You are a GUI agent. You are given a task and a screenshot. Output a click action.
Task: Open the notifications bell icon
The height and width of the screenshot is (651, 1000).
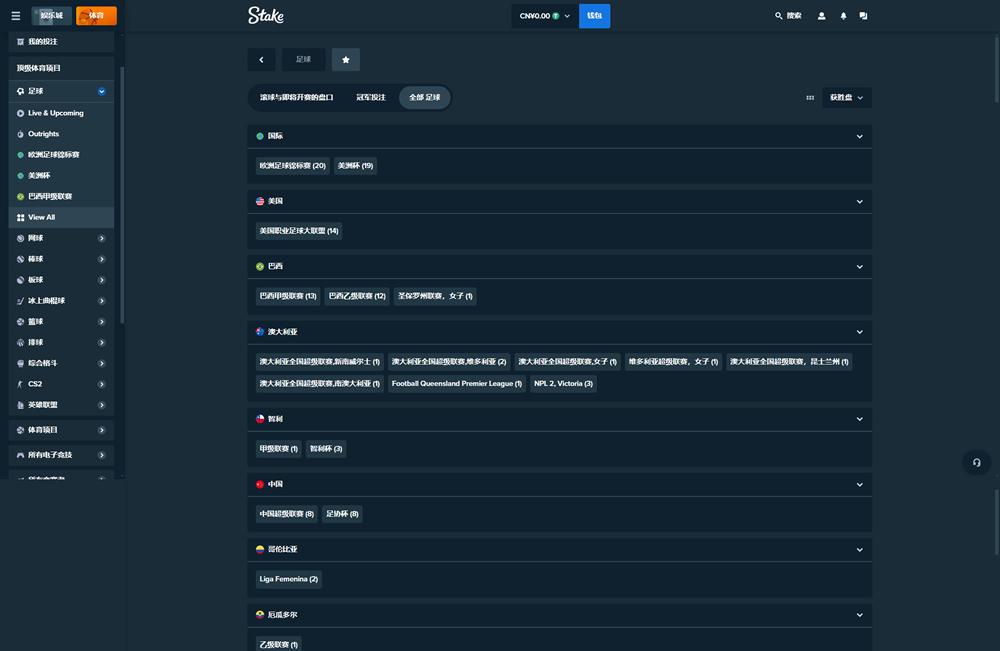[x=843, y=16]
